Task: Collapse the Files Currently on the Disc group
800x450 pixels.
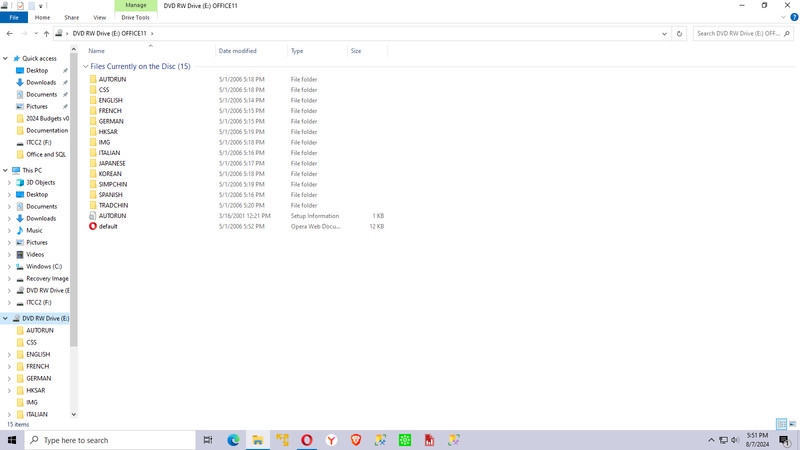Action: tap(86, 66)
